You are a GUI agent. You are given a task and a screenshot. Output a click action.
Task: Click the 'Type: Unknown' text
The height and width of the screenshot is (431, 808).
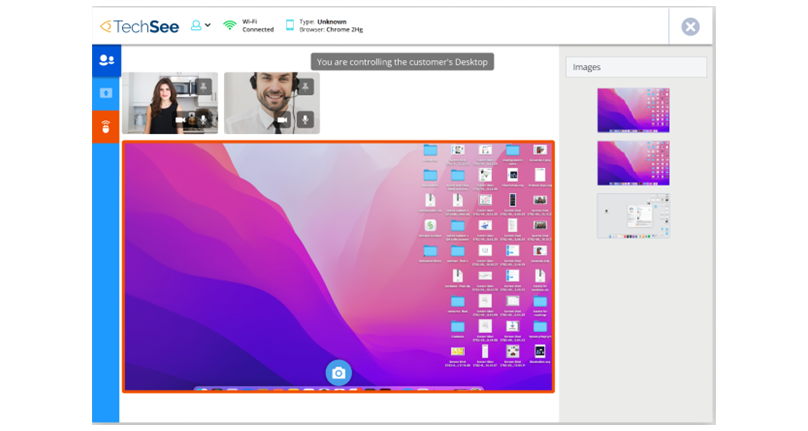pyautogui.click(x=323, y=22)
